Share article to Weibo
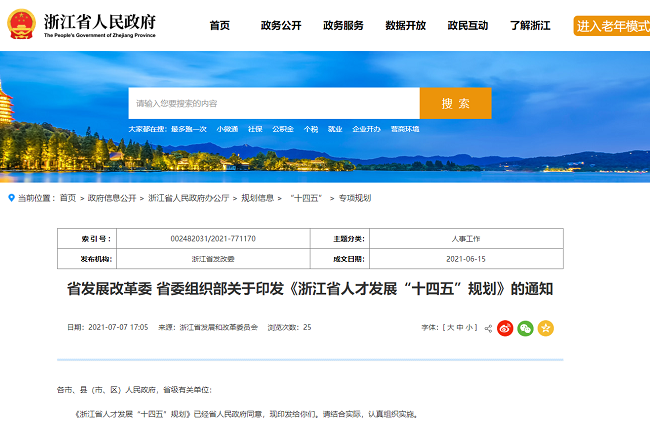Screen dimensions: 650x432 (505, 328)
